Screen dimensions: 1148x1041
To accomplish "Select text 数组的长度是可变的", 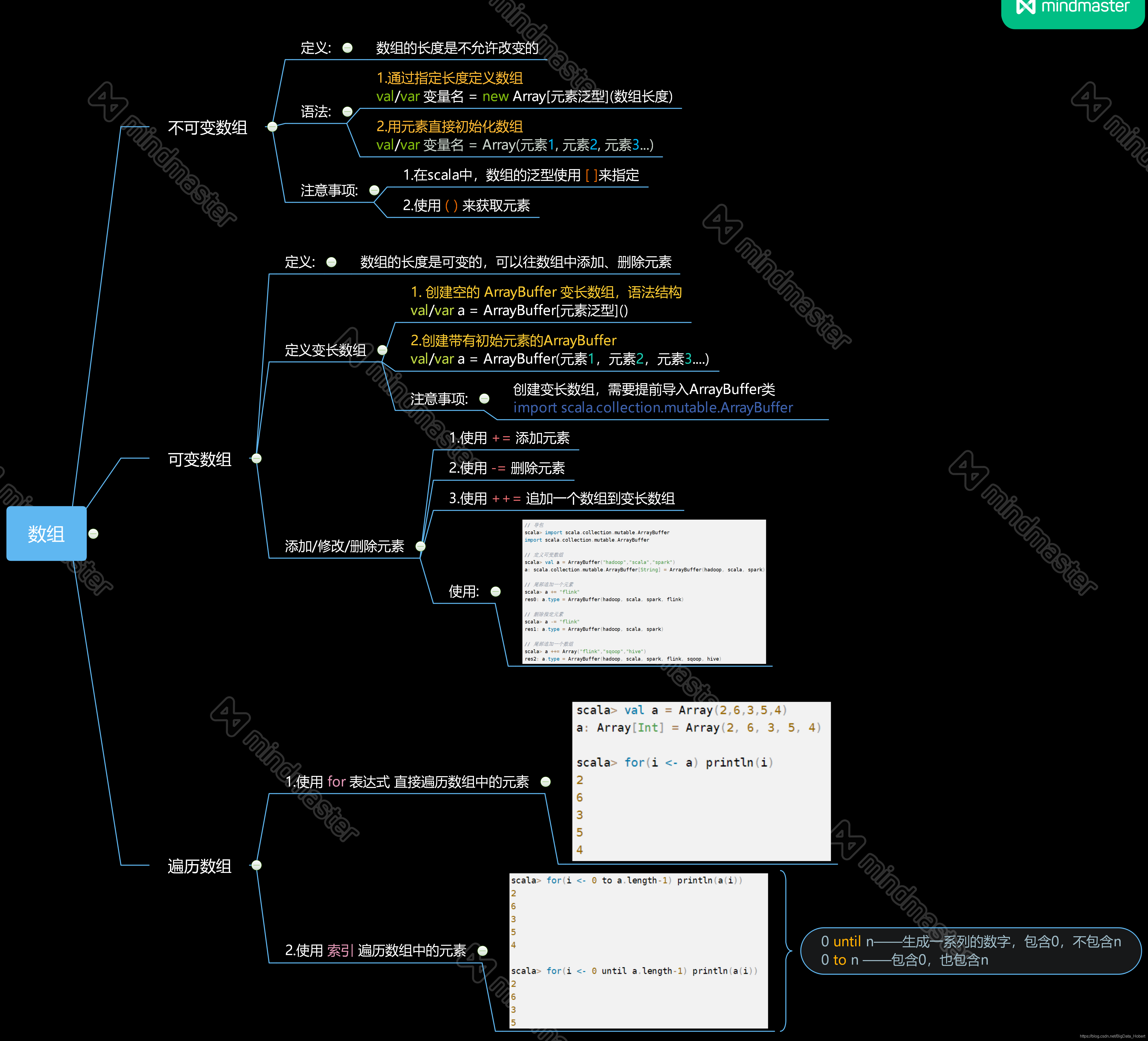I will coord(516,262).
